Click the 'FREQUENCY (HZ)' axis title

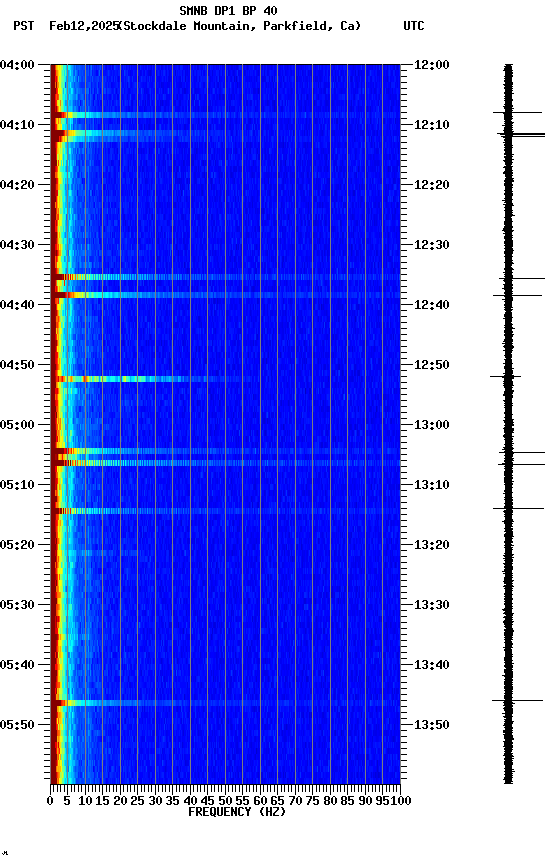click(x=237, y=813)
